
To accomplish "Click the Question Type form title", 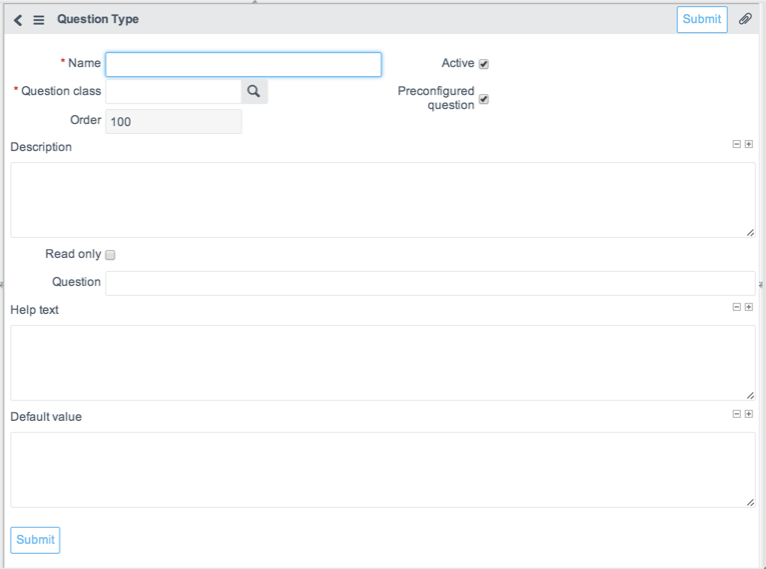I will [98, 20].
